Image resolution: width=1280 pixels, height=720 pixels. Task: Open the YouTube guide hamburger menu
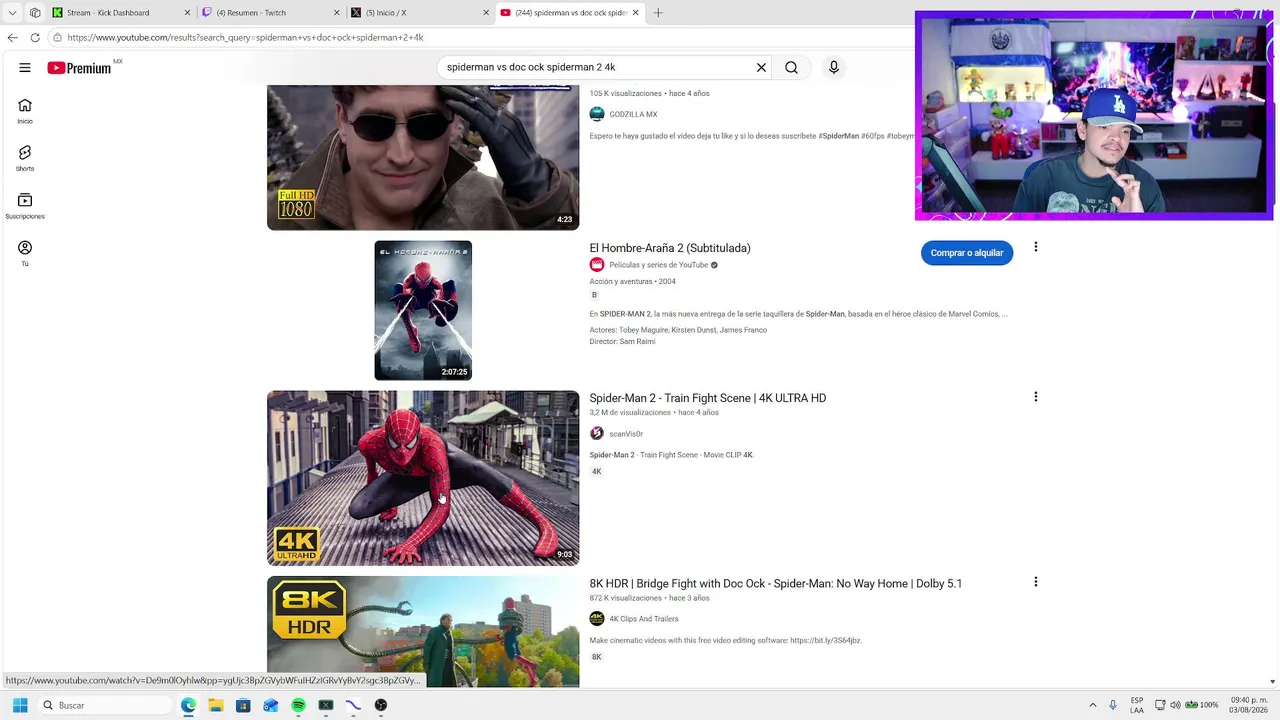tap(25, 68)
